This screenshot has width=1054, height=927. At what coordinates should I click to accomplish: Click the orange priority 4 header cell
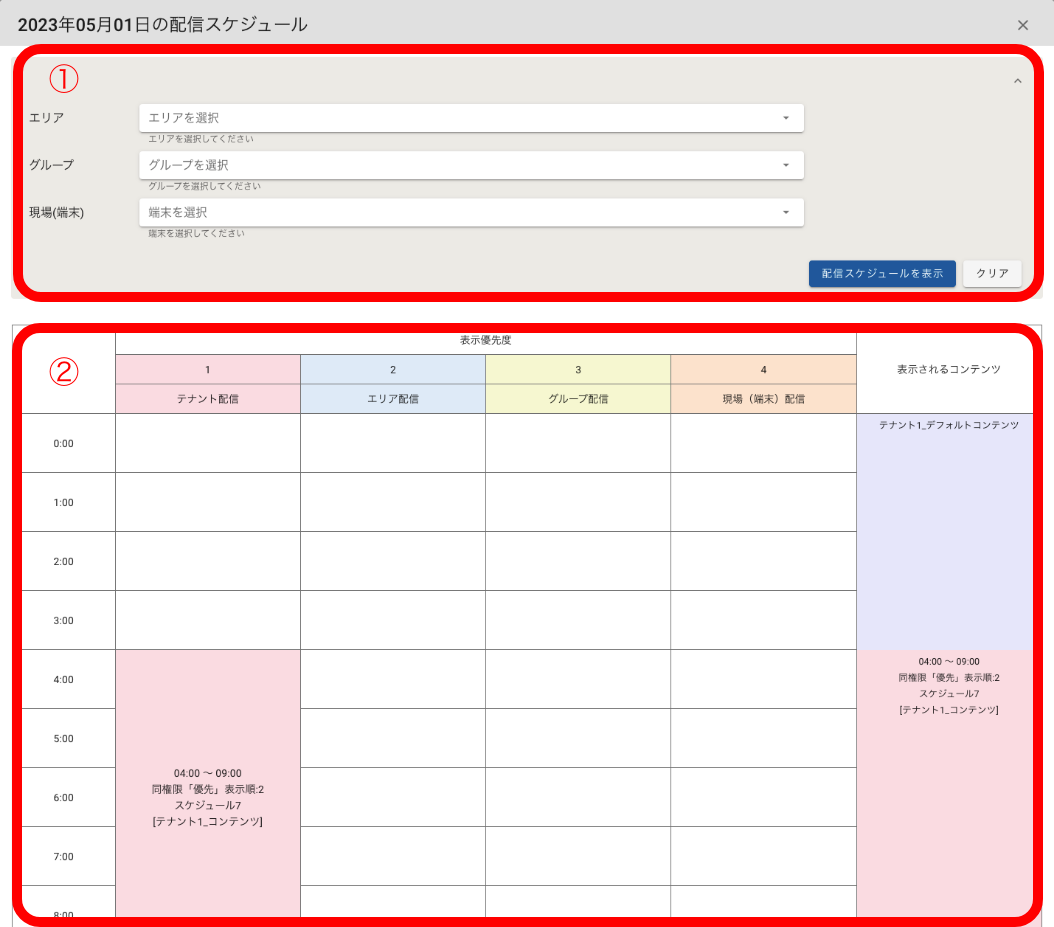(x=763, y=369)
